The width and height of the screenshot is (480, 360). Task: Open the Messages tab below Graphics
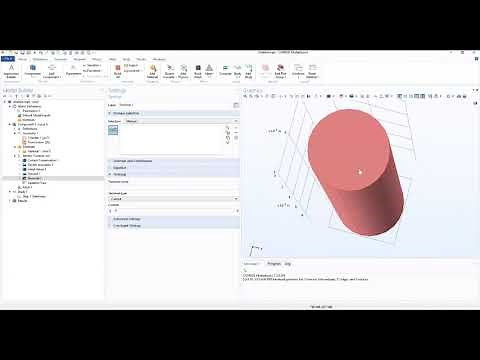click(252, 264)
